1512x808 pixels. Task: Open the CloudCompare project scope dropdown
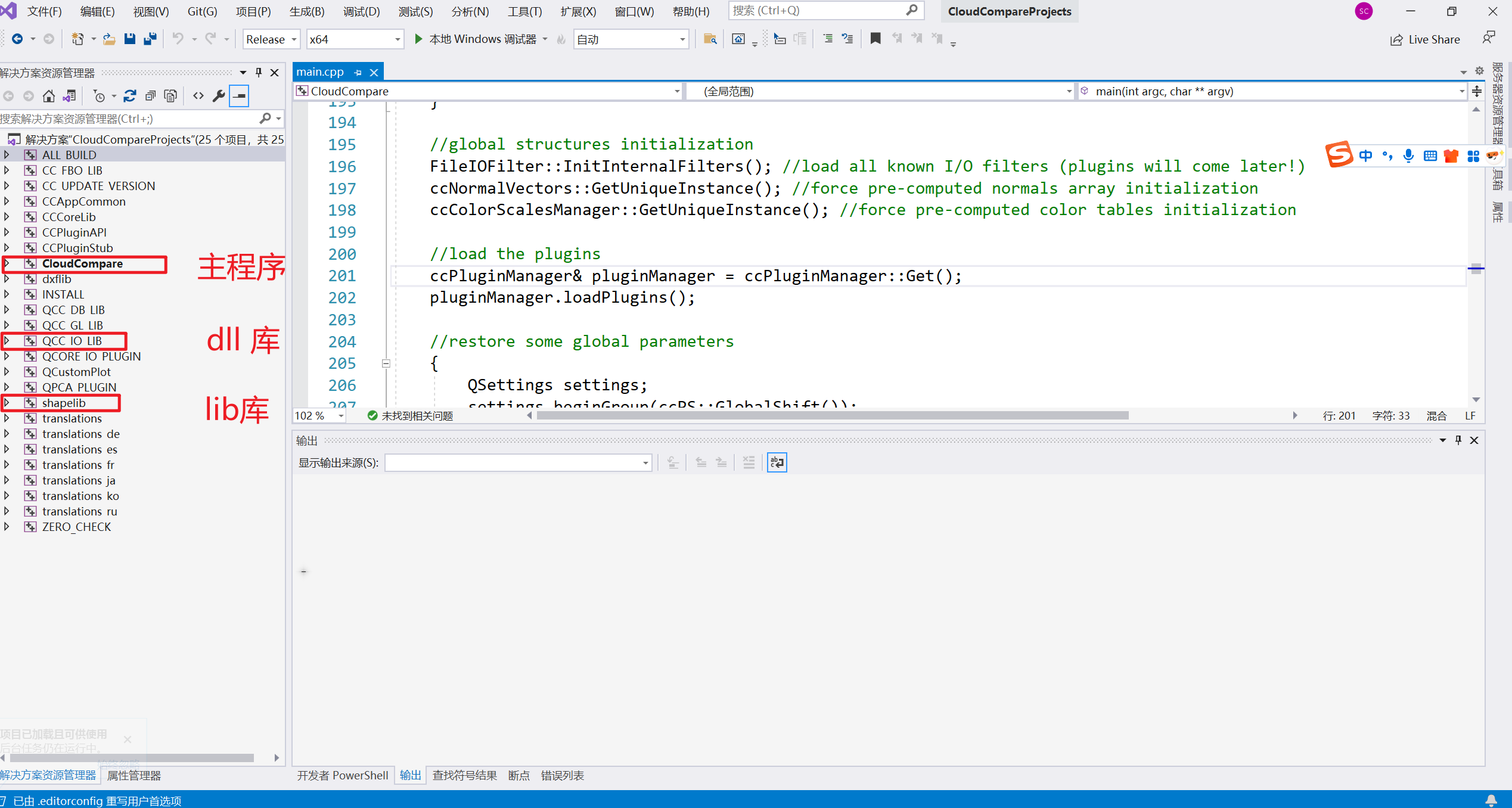[x=488, y=91]
